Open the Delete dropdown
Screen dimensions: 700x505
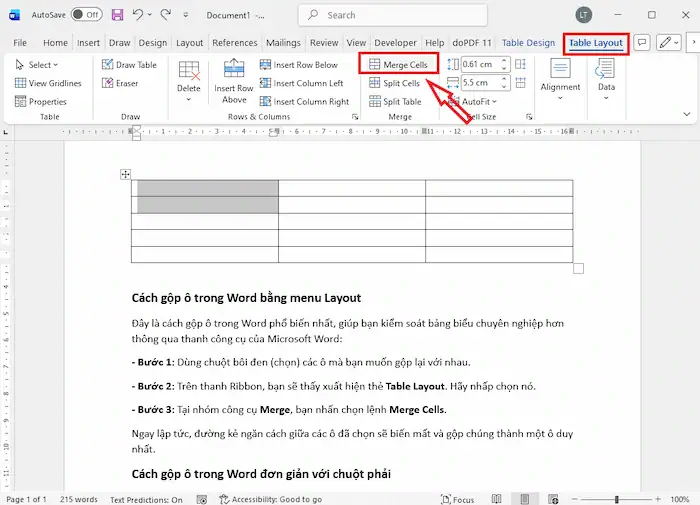pos(188,81)
